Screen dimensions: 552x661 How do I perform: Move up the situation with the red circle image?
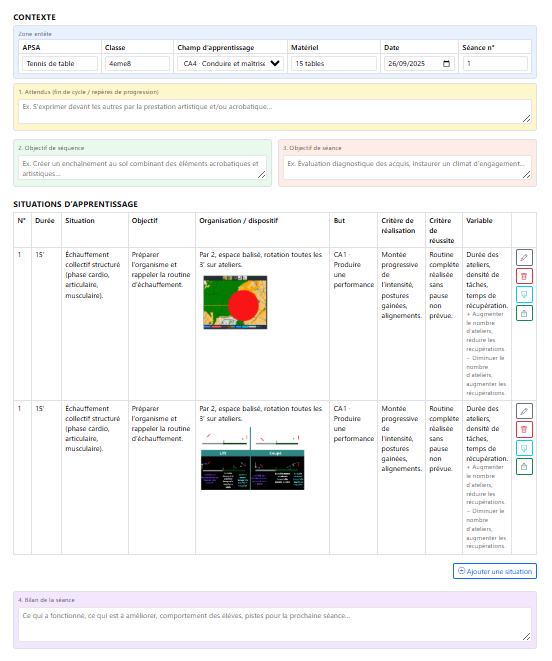pyautogui.click(x=524, y=313)
